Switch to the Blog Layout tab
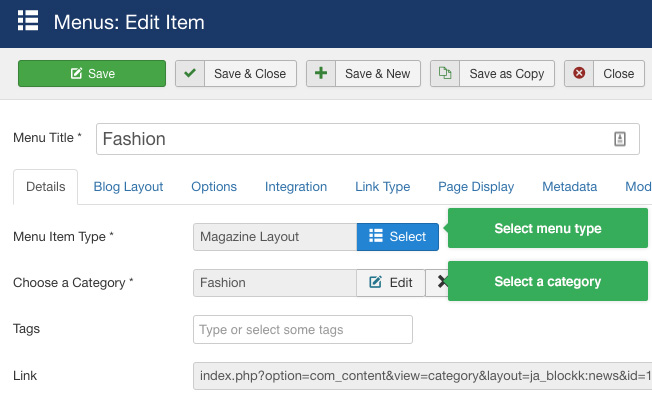The height and width of the screenshot is (403, 652). pyautogui.click(x=128, y=187)
